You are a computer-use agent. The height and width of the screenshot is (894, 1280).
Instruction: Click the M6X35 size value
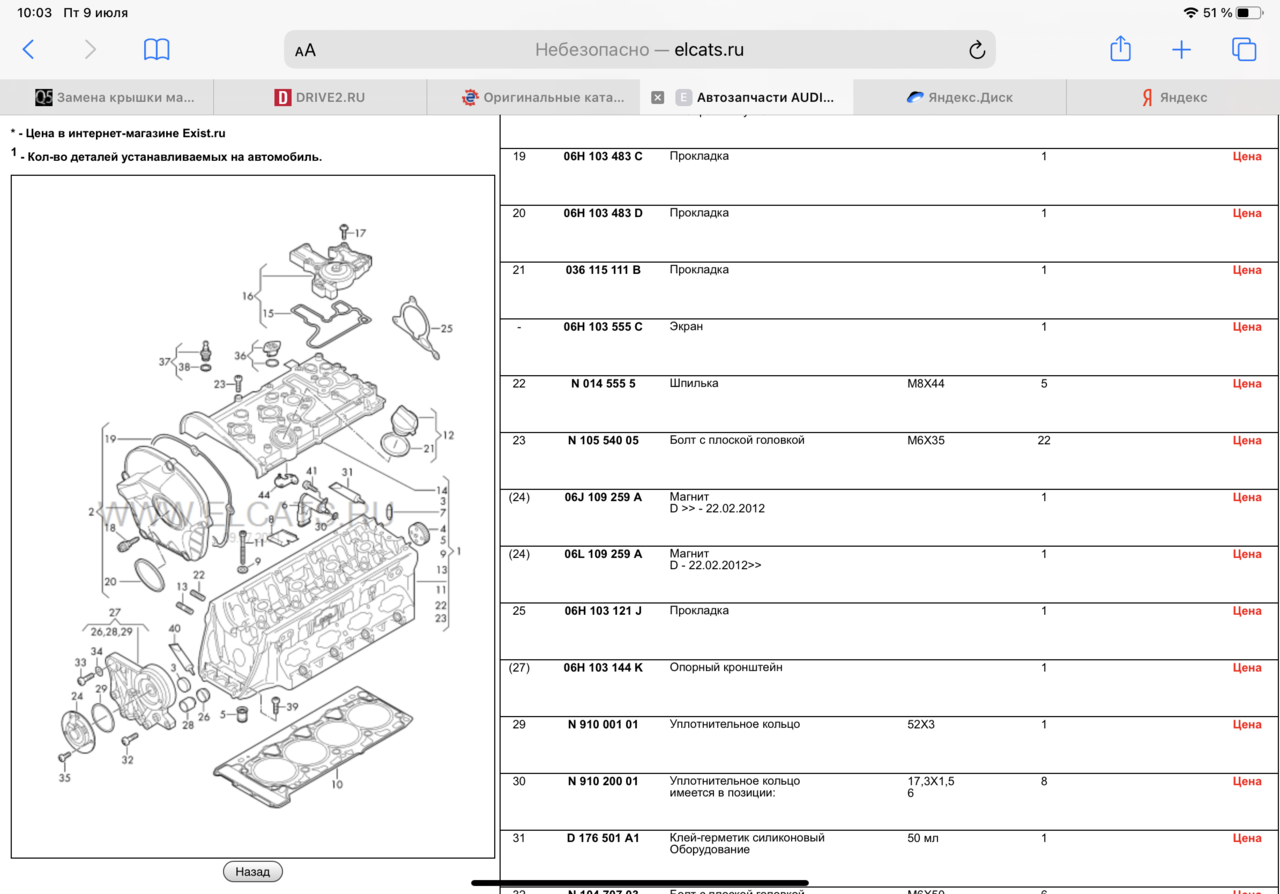pyautogui.click(x=925, y=440)
